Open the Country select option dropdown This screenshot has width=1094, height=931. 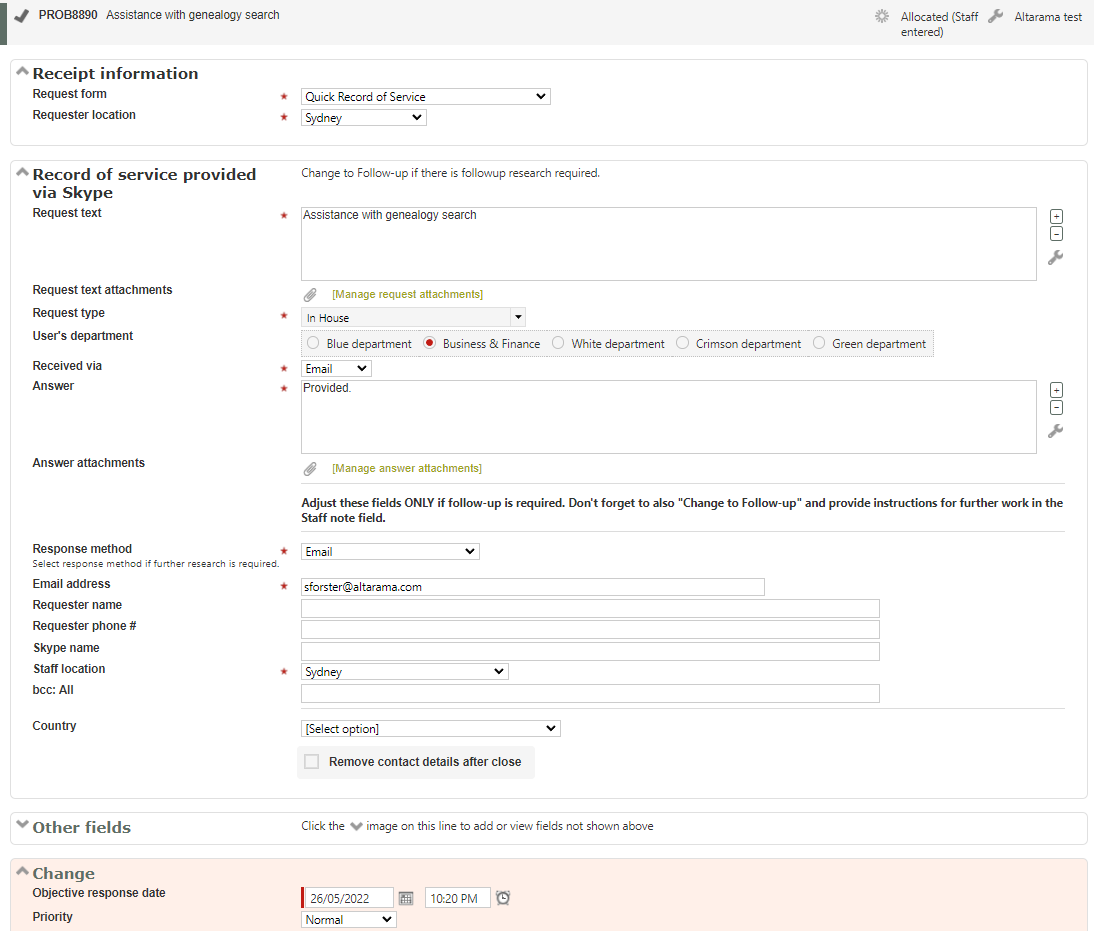click(x=430, y=729)
